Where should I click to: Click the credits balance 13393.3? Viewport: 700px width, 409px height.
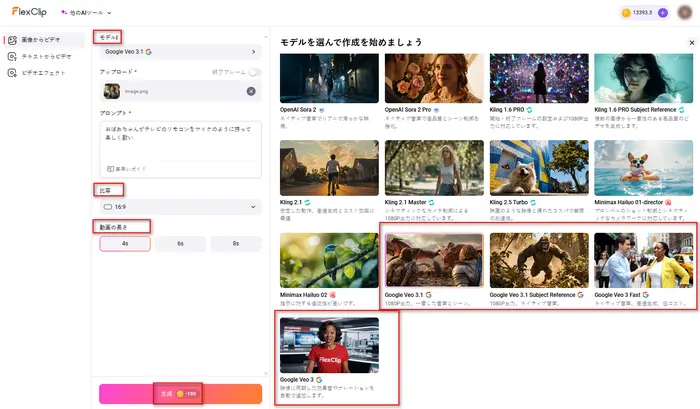(642, 13)
